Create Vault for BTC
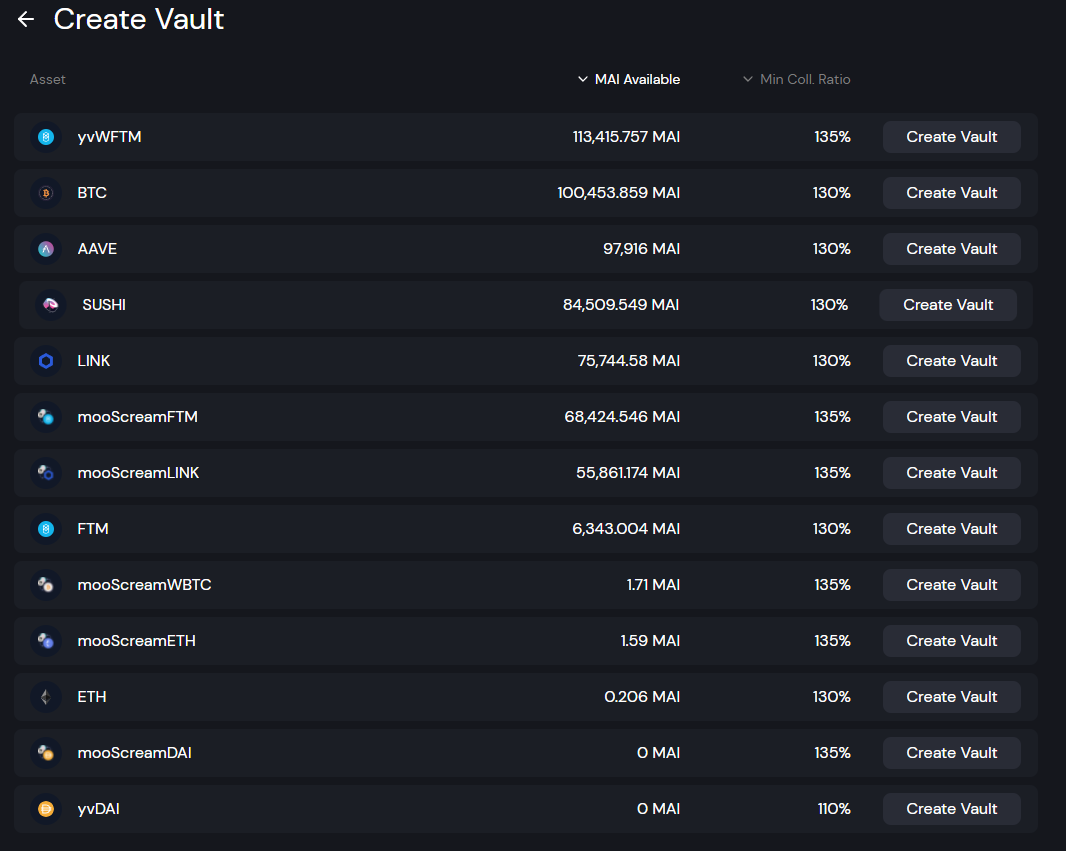Image resolution: width=1066 pixels, height=851 pixels. click(x=951, y=193)
